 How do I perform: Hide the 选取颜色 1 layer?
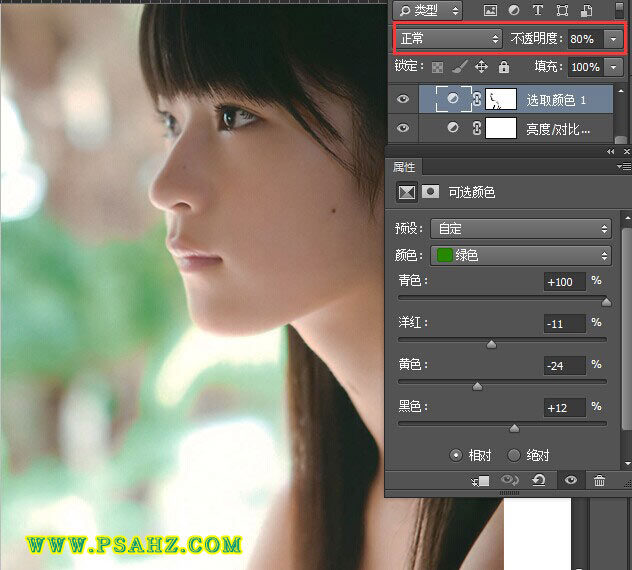coord(403,99)
